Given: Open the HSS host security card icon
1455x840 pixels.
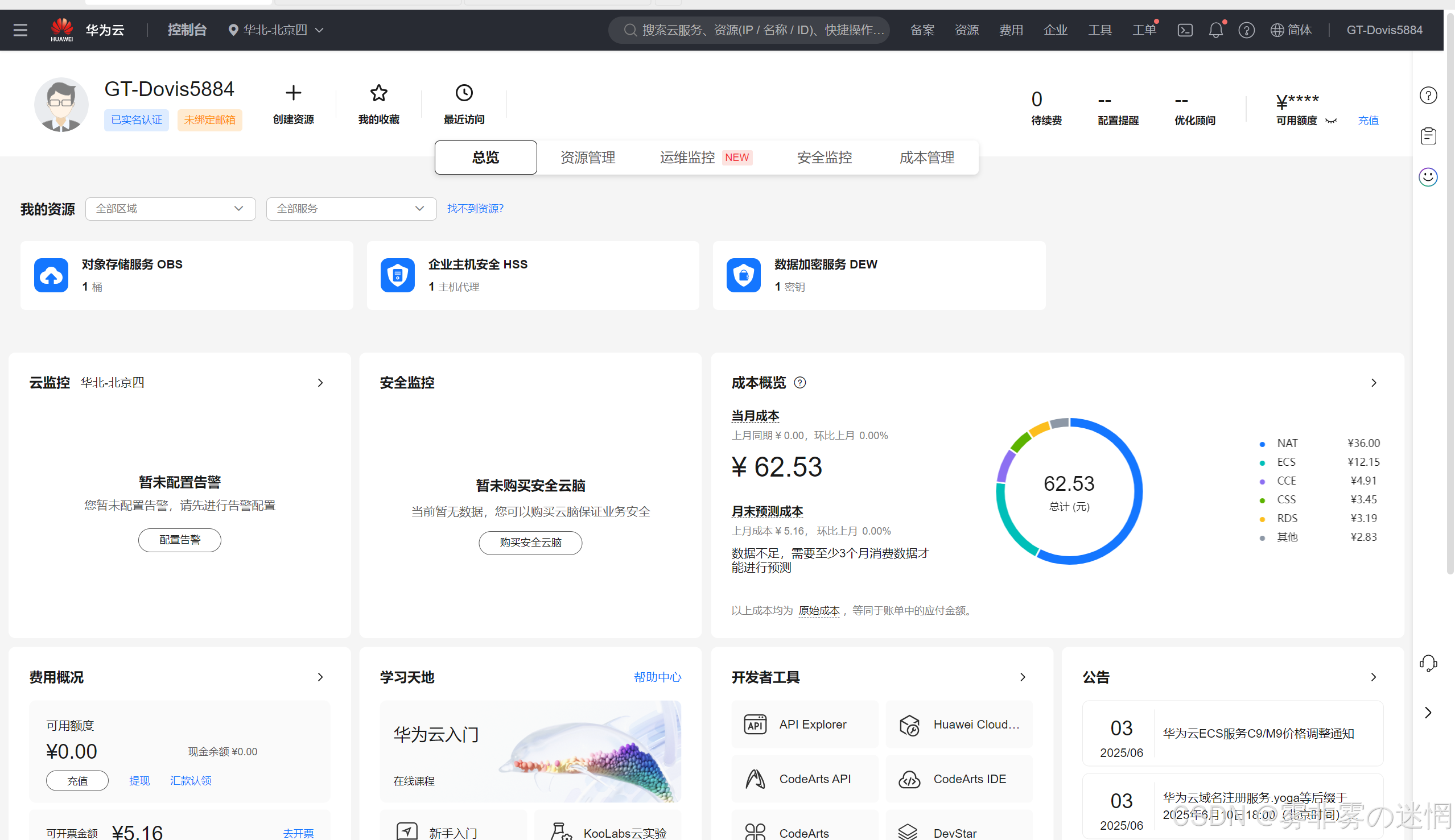Looking at the screenshot, I should pyautogui.click(x=397, y=275).
